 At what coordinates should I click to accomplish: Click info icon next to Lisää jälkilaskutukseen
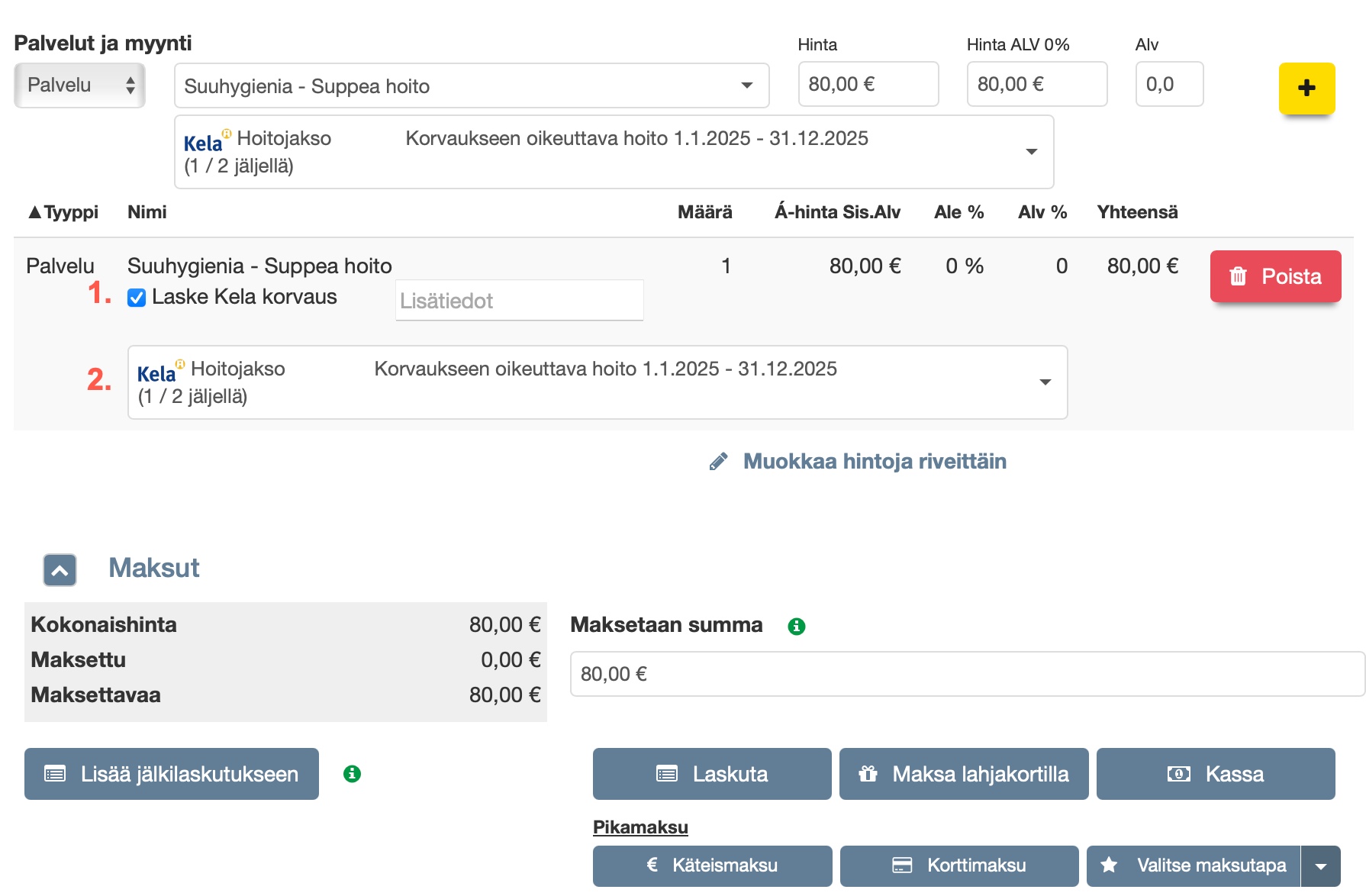point(352,774)
